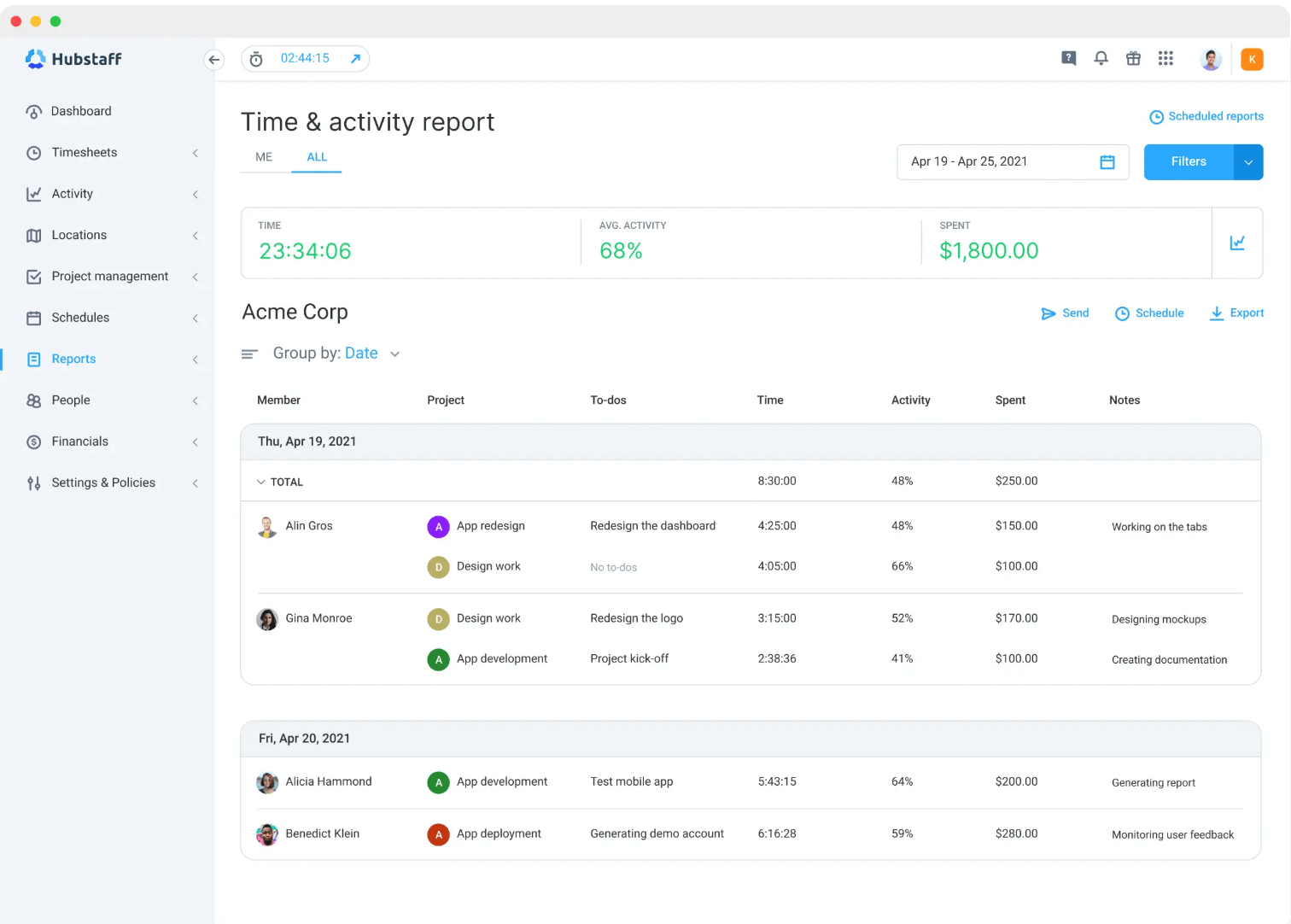Open the help question-mark icon

coord(1068,58)
